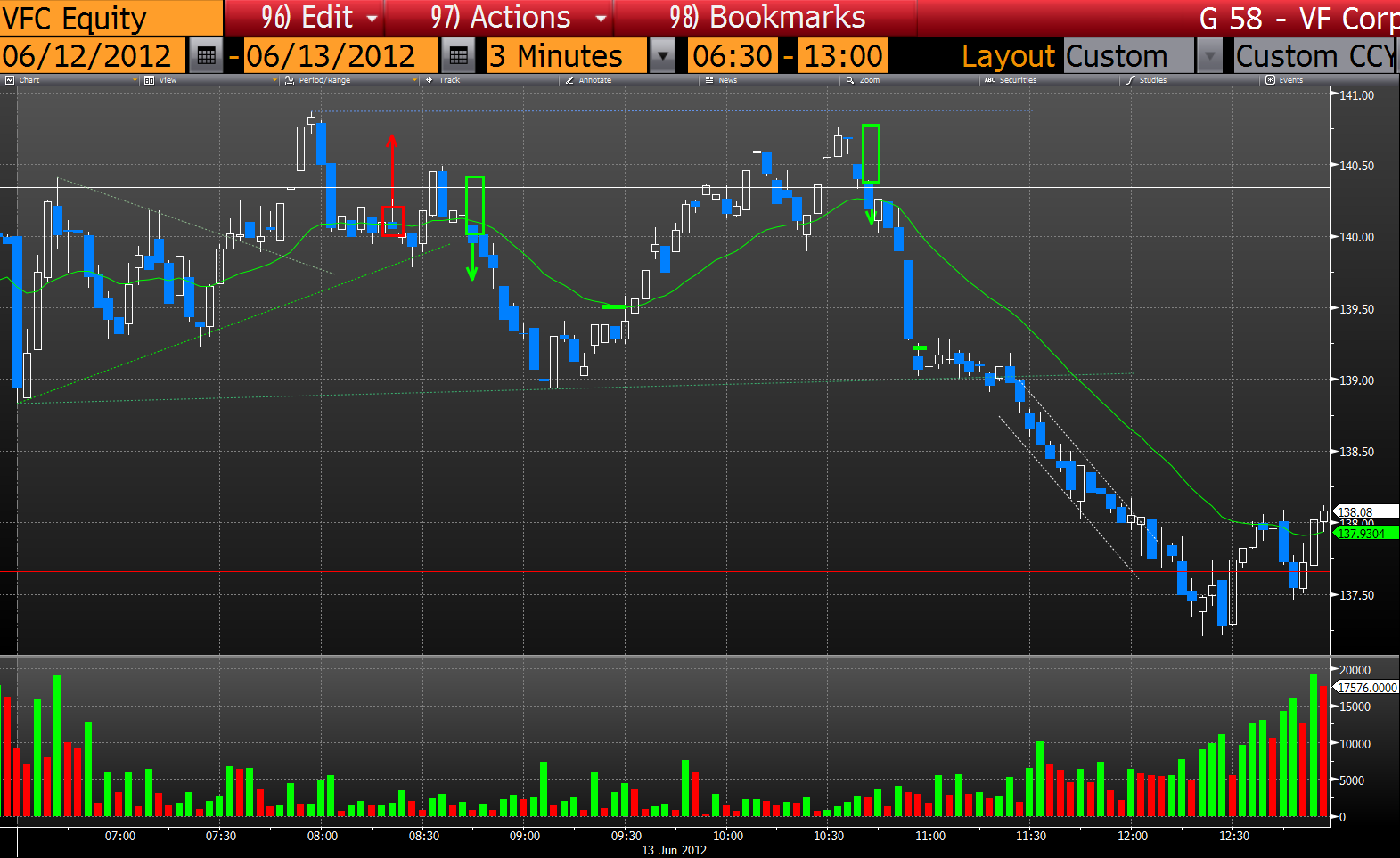The height and width of the screenshot is (858, 1400).
Task: Click the green moving average label 137.9304
Action: coord(1366,534)
